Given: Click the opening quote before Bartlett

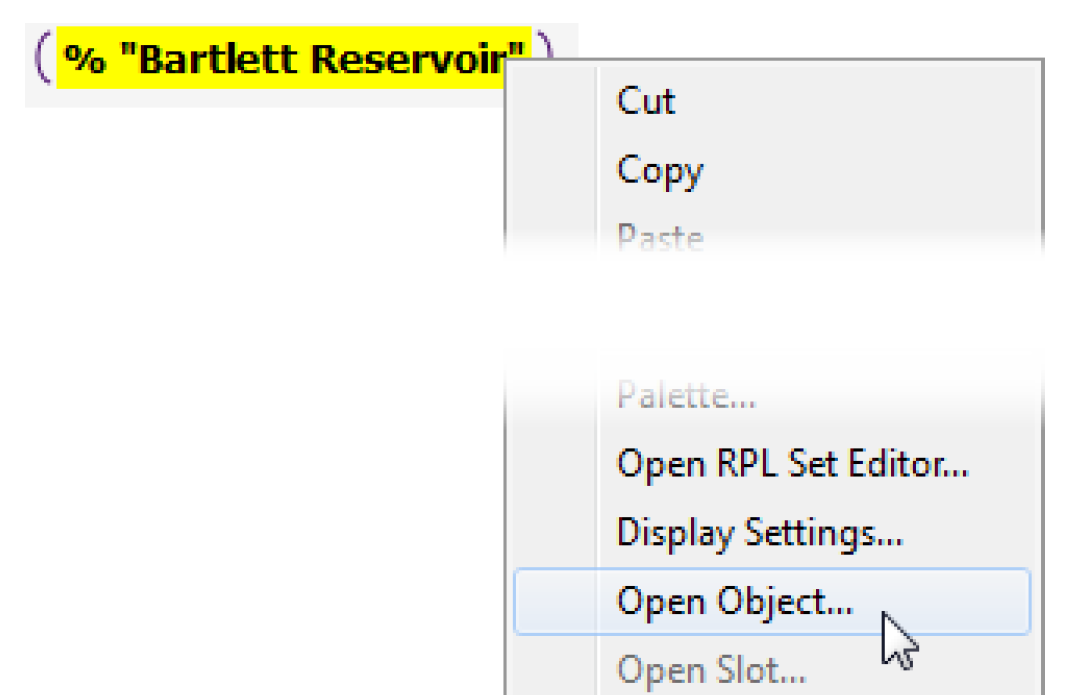Looking at the screenshot, I should [127, 57].
